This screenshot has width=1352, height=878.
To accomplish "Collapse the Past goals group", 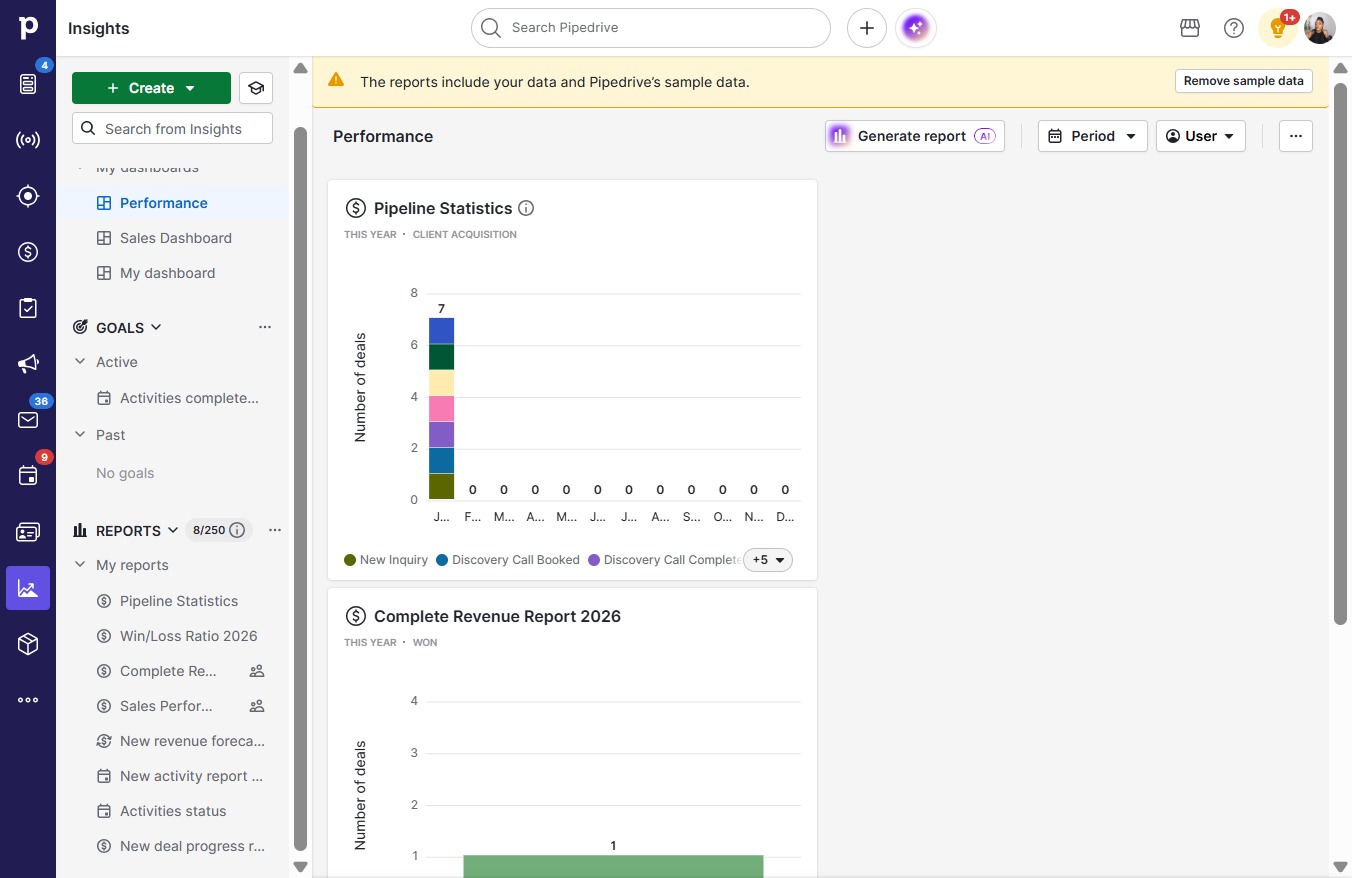I will 80,435.
